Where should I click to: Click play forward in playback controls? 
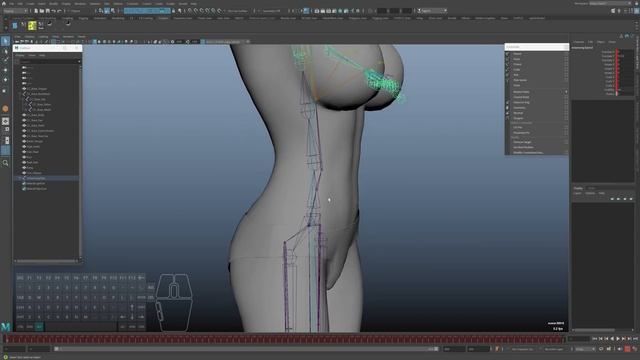(x=618, y=339)
